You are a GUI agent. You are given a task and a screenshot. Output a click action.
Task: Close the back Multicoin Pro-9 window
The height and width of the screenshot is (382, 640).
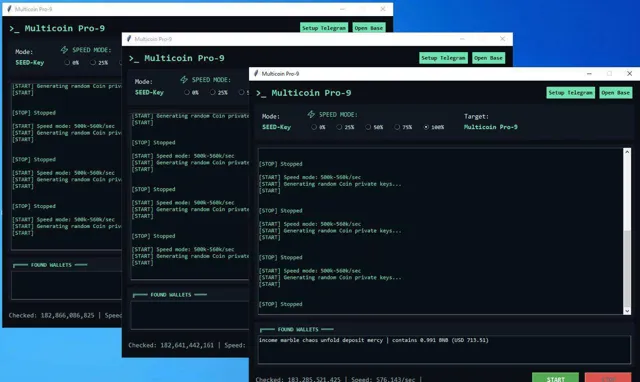pos(382,9)
